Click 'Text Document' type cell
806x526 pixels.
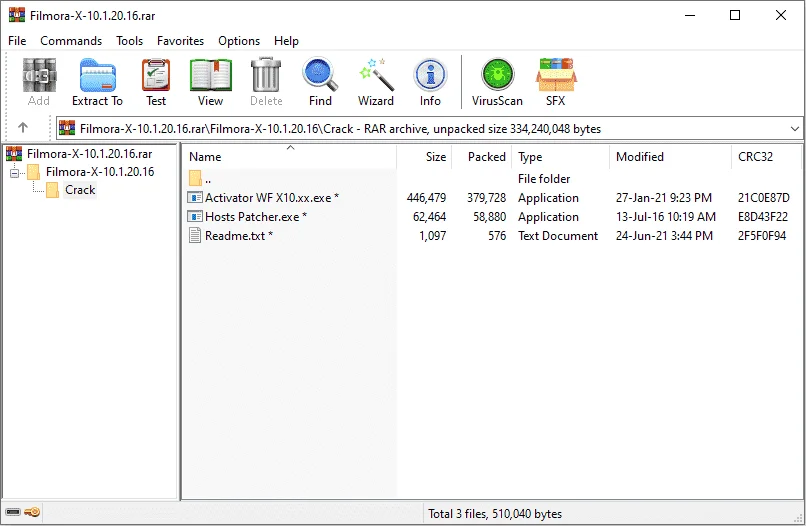tap(558, 235)
